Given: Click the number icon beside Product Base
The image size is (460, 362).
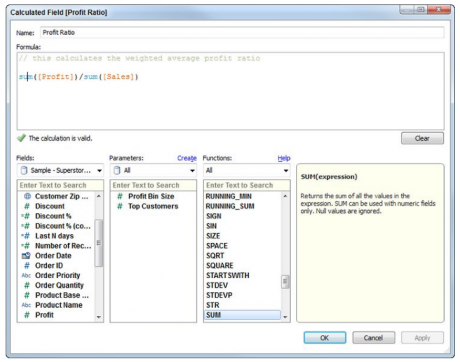Looking at the screenshot, I should click(27, 295).
